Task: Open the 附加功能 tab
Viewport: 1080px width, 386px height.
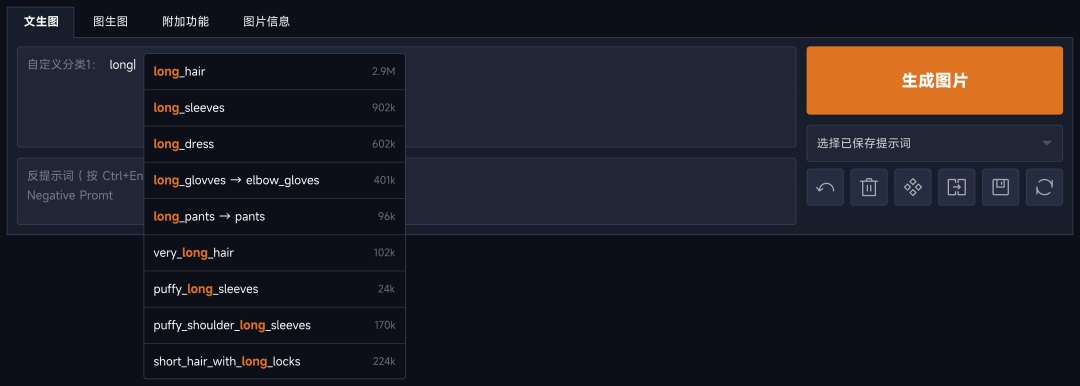Action: (x=185, y=21)
